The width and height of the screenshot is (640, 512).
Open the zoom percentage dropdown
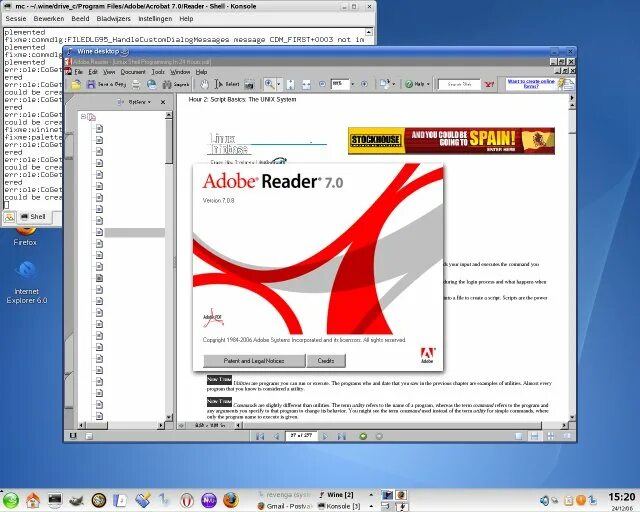(x=352, y=84)
